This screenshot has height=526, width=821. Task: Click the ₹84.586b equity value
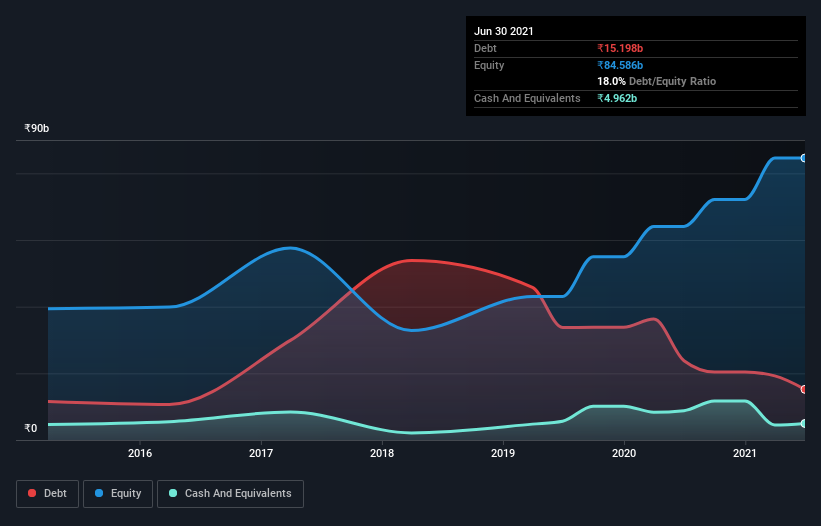620,65
